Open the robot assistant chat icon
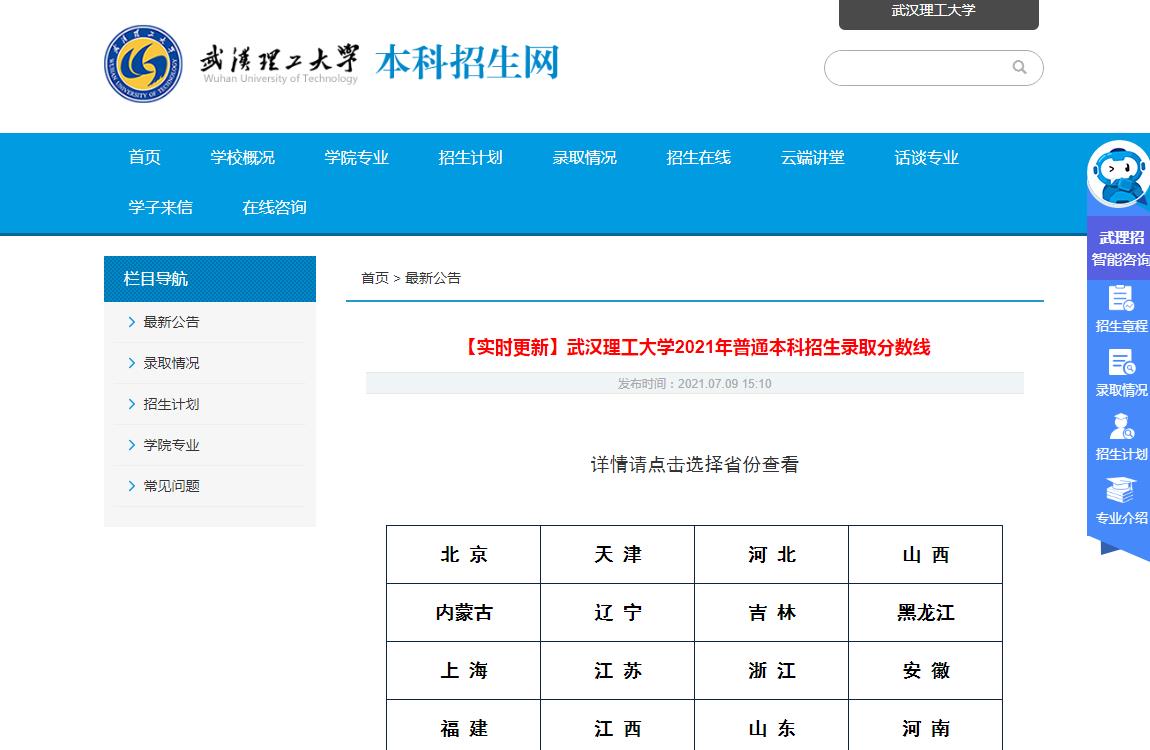Viewport: 1150px width, 750px height. (x=1117, y=174)
